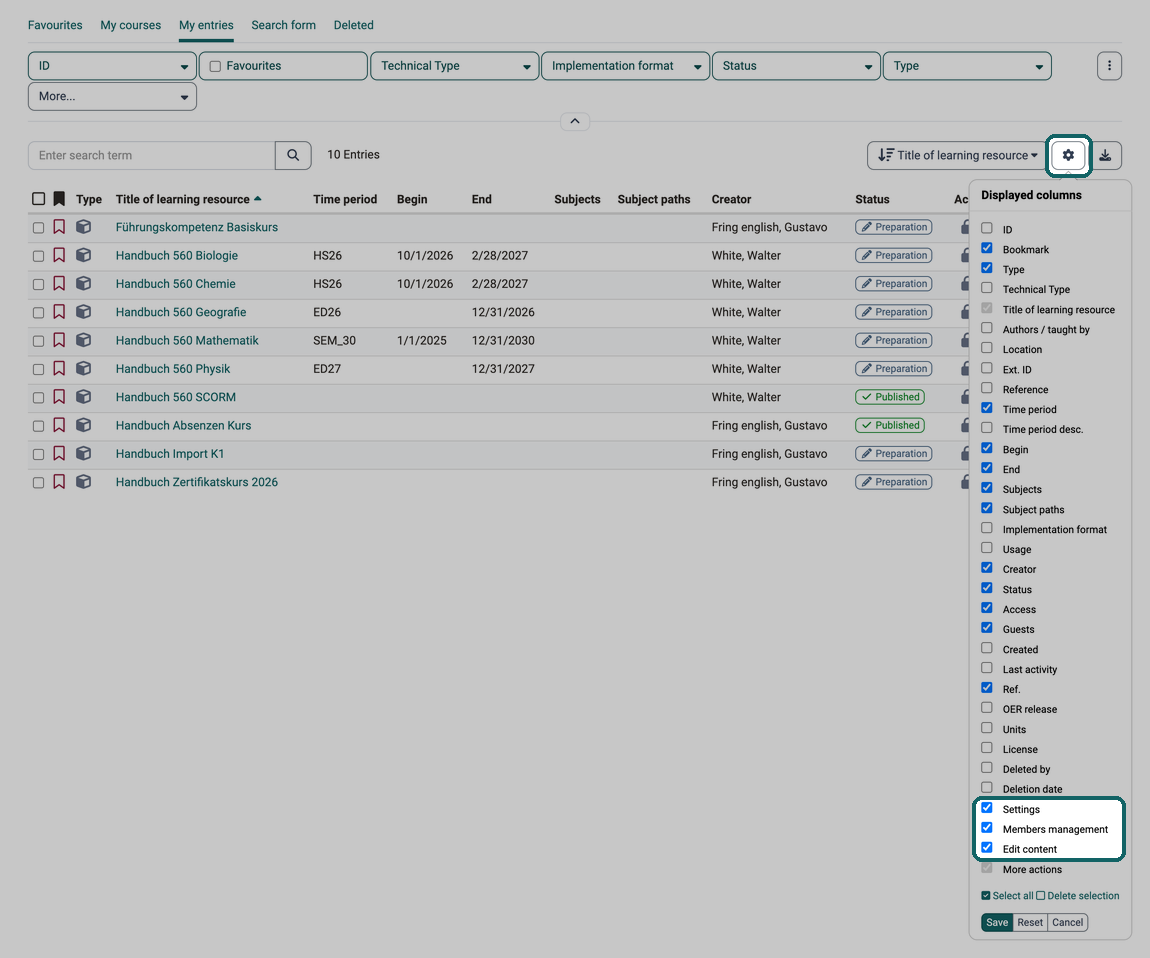Select all rows via header checkbox

pos(39,199)
